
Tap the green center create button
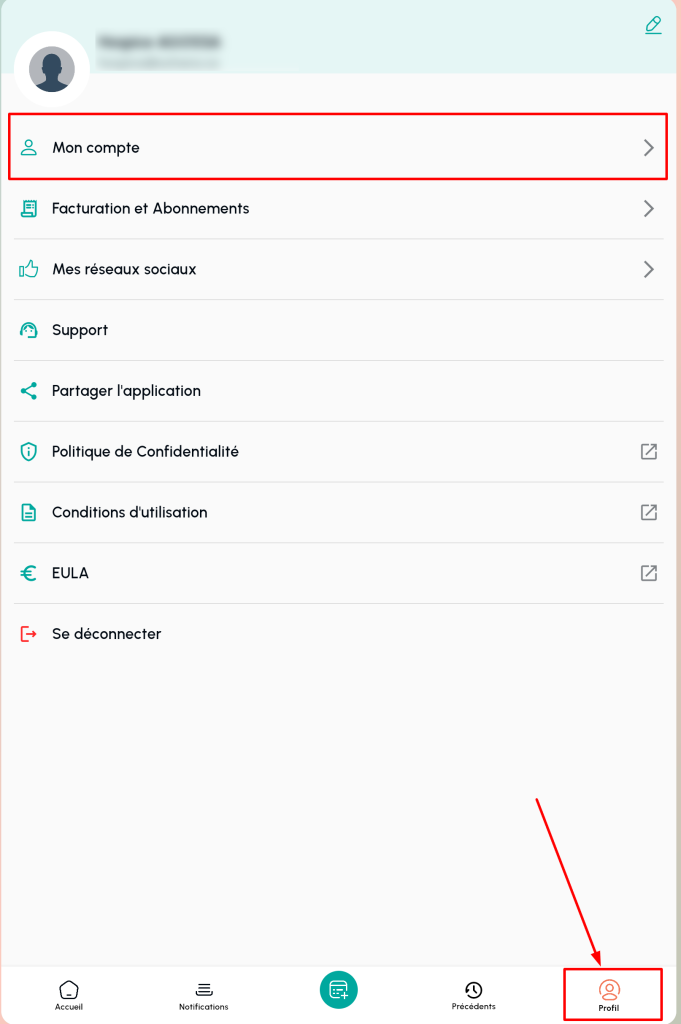[x=339, y=990]
